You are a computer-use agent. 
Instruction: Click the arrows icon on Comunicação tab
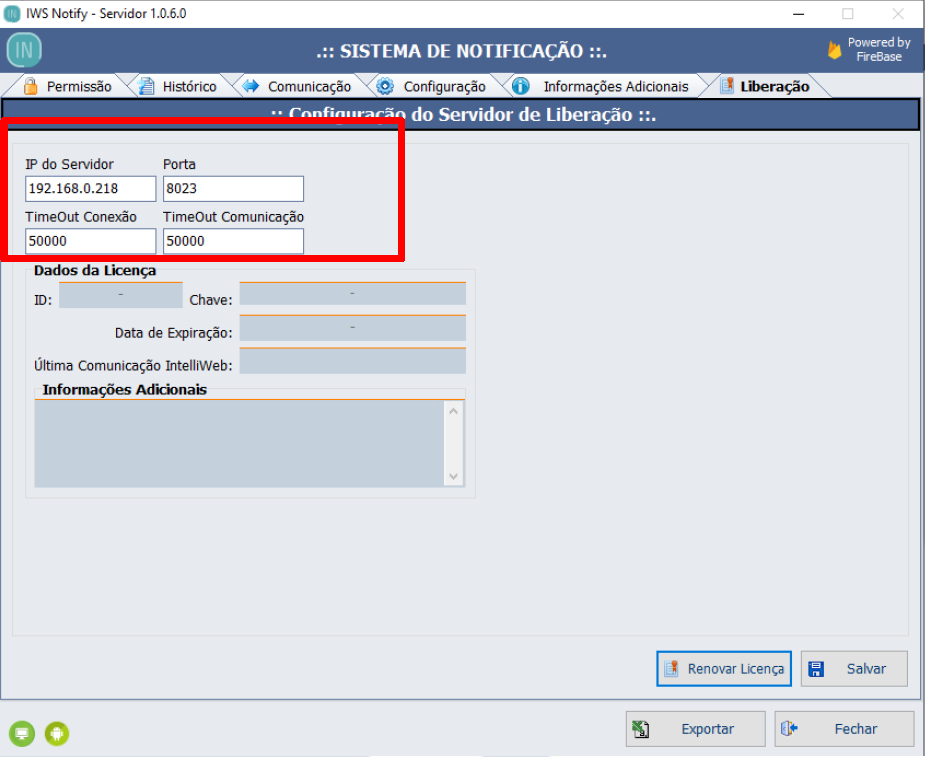point(250,86)
